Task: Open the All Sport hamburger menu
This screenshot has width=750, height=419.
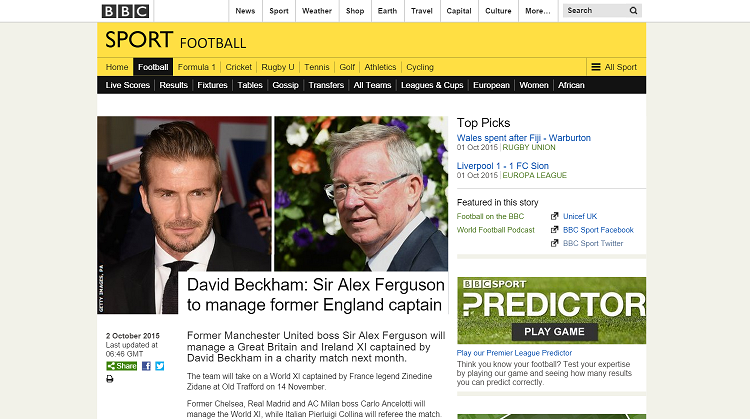Action: pos(614,67)
